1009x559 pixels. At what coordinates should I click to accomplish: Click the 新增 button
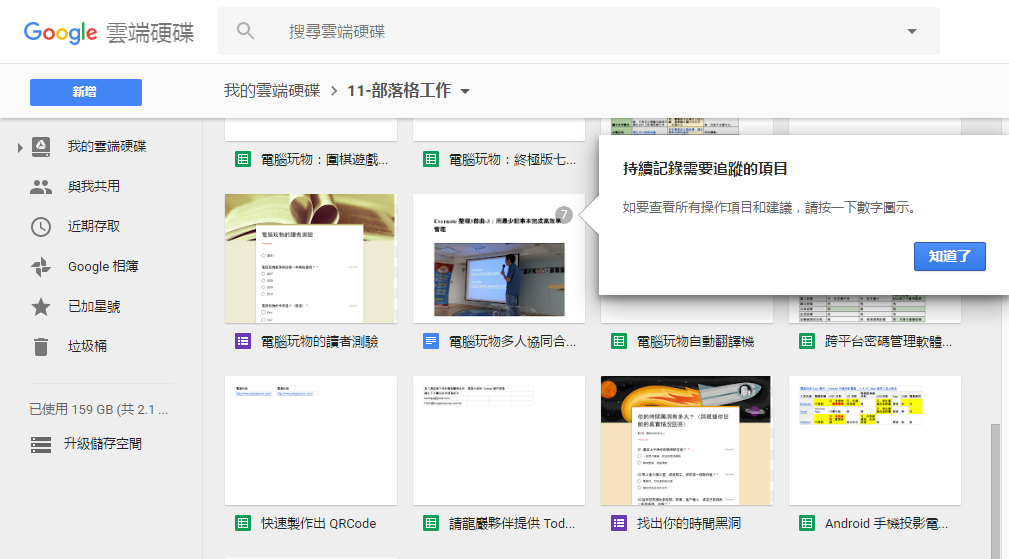pos(86,92)
